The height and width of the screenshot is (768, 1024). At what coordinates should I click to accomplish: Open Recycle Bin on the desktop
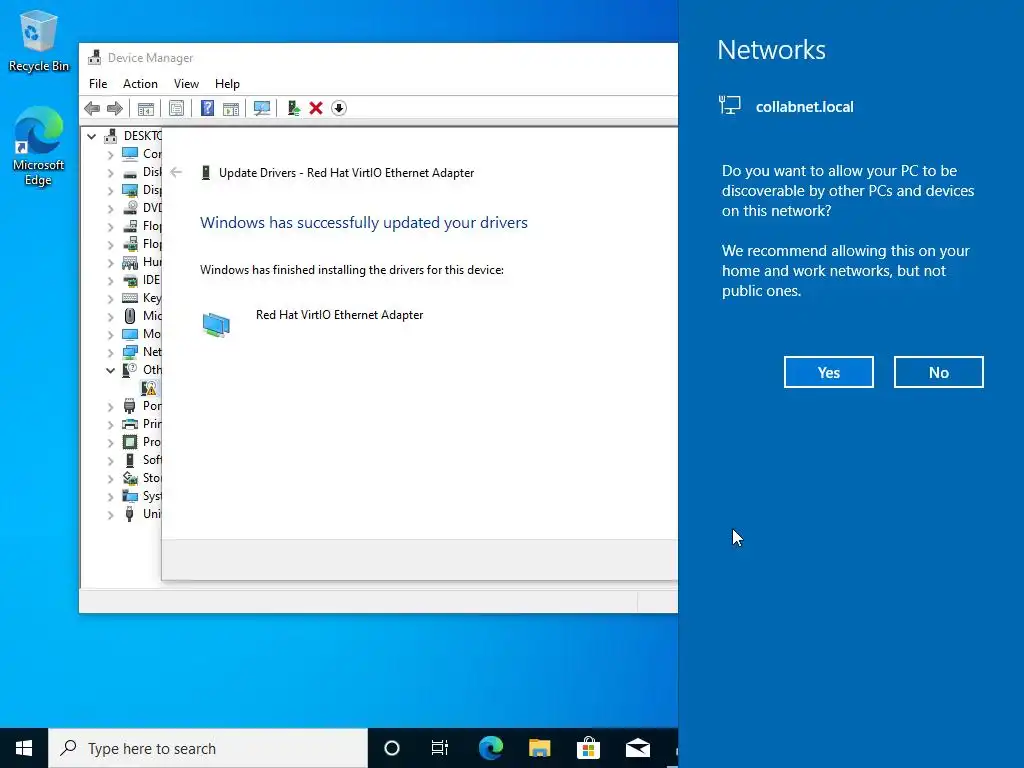[x=39, y=41]
